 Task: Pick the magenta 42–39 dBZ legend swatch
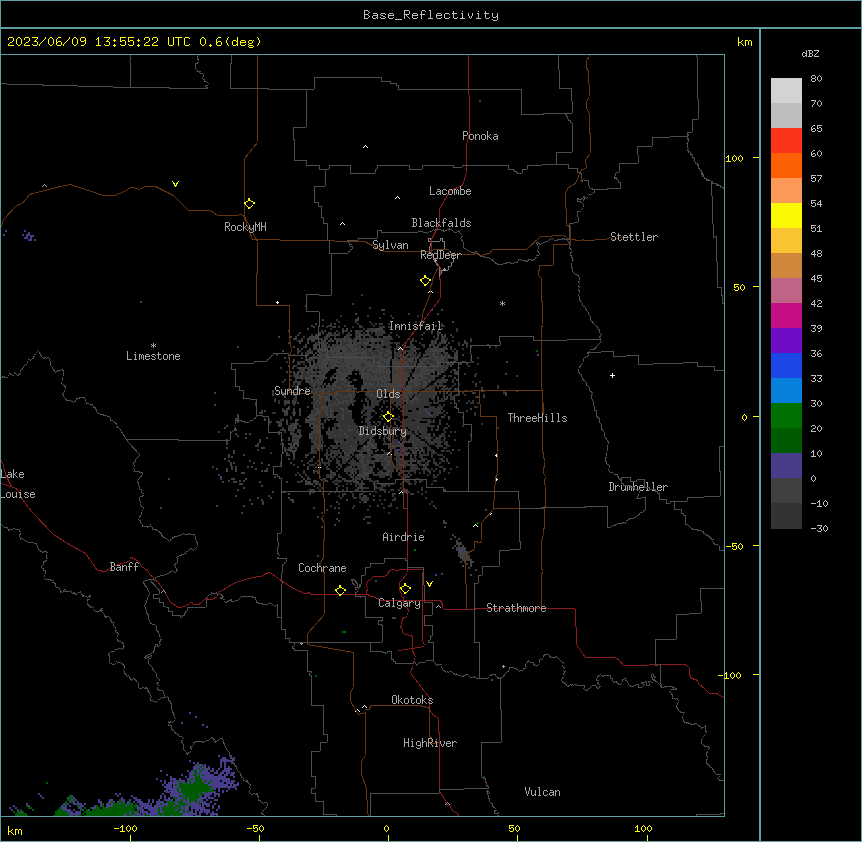pyautogui.click(x=786, y=315)
